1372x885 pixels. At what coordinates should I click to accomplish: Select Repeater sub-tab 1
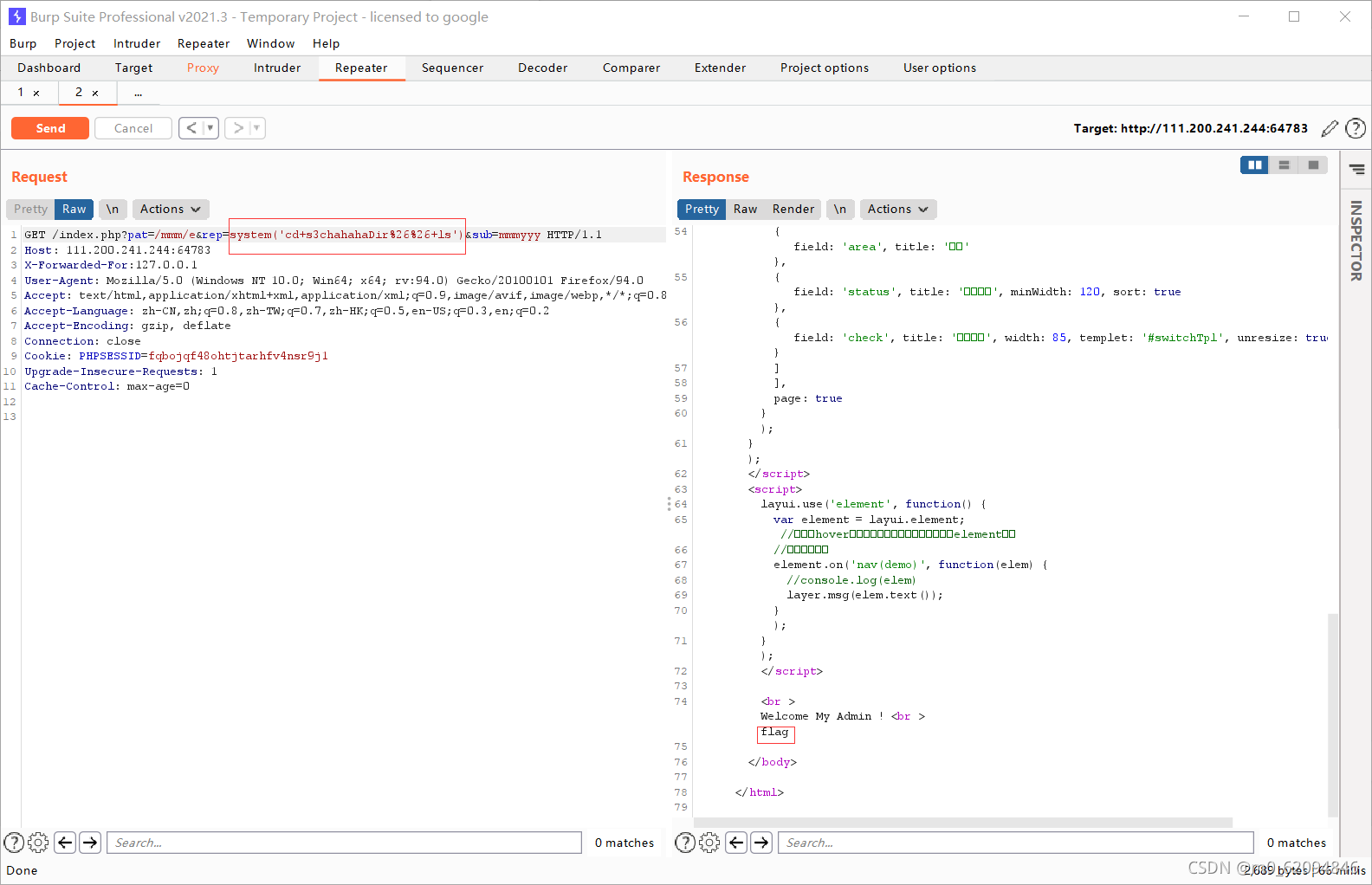(x=21, y=92)
